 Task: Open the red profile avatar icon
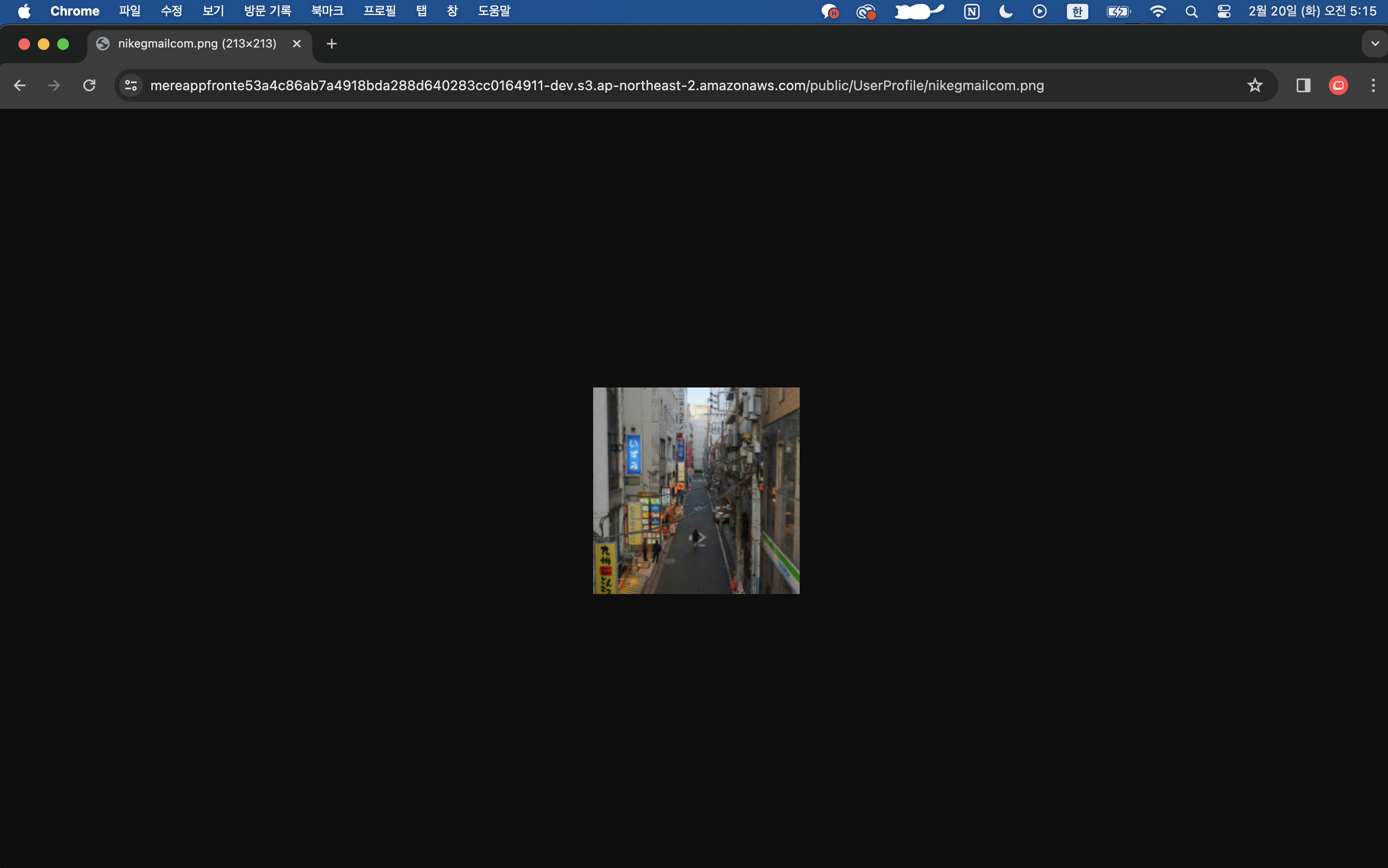click(x=1338, y=85)
